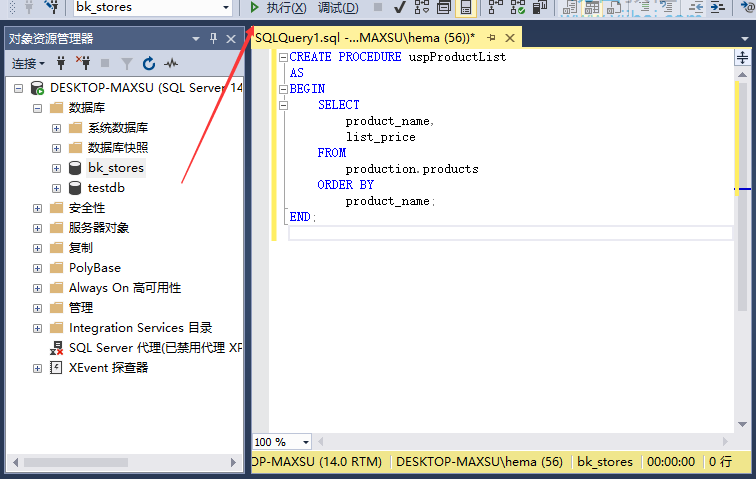This screenshot has width=756, height=479.
Task: Expand the 数据库快照 folder
Action: 56,149
